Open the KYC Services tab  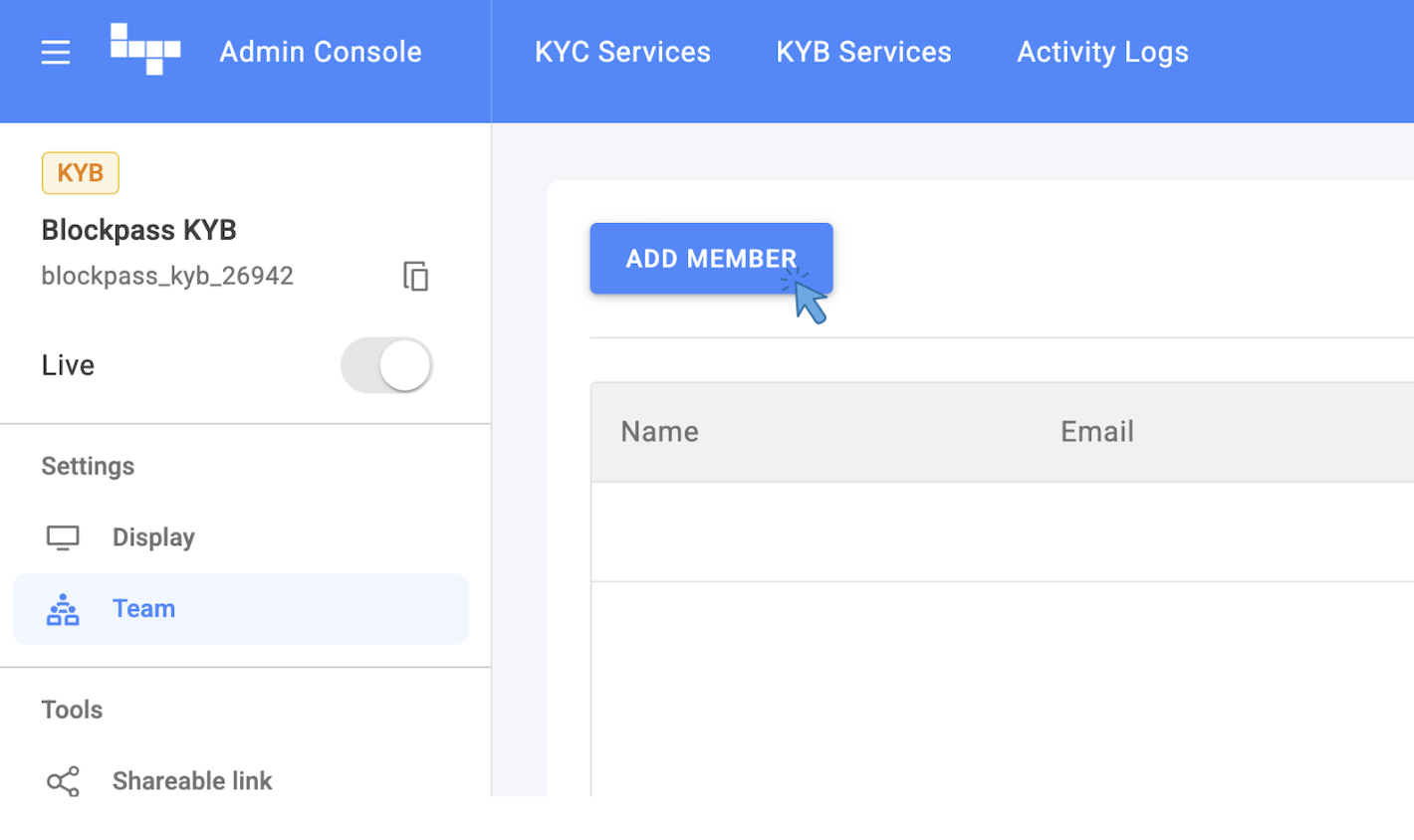pos(622,52)
